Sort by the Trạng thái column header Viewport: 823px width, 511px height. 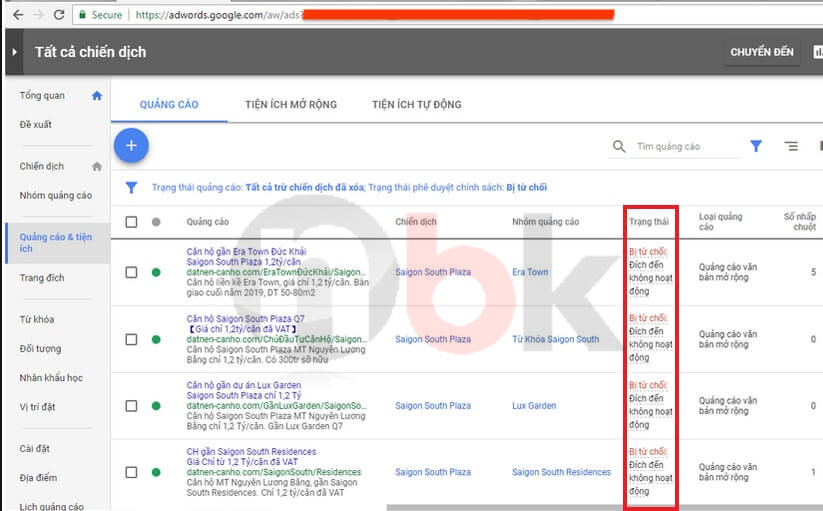point(649,222)
